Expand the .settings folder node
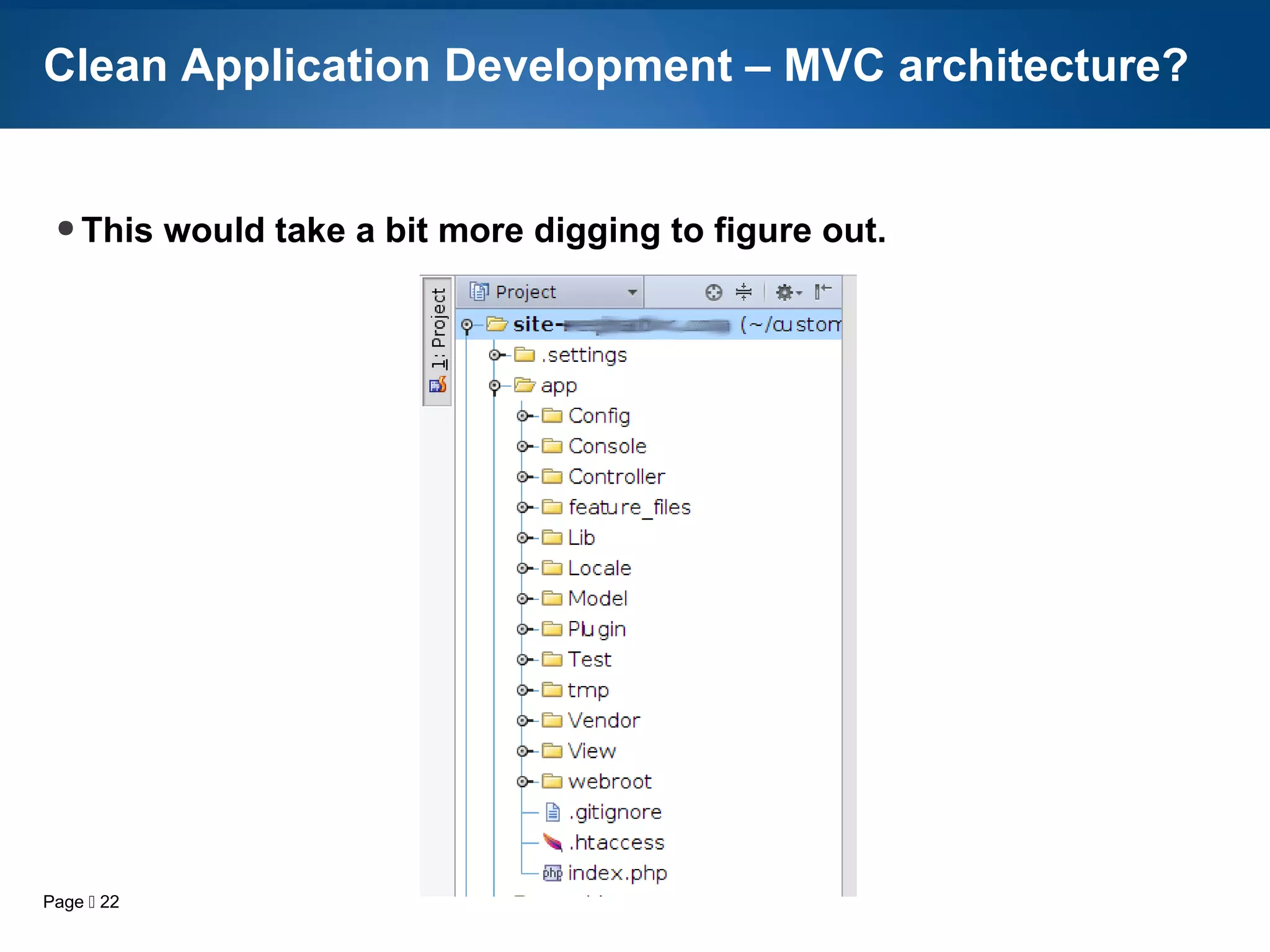Image resolution: width=1270 pixels, height=952 pixels. [494, 355]
